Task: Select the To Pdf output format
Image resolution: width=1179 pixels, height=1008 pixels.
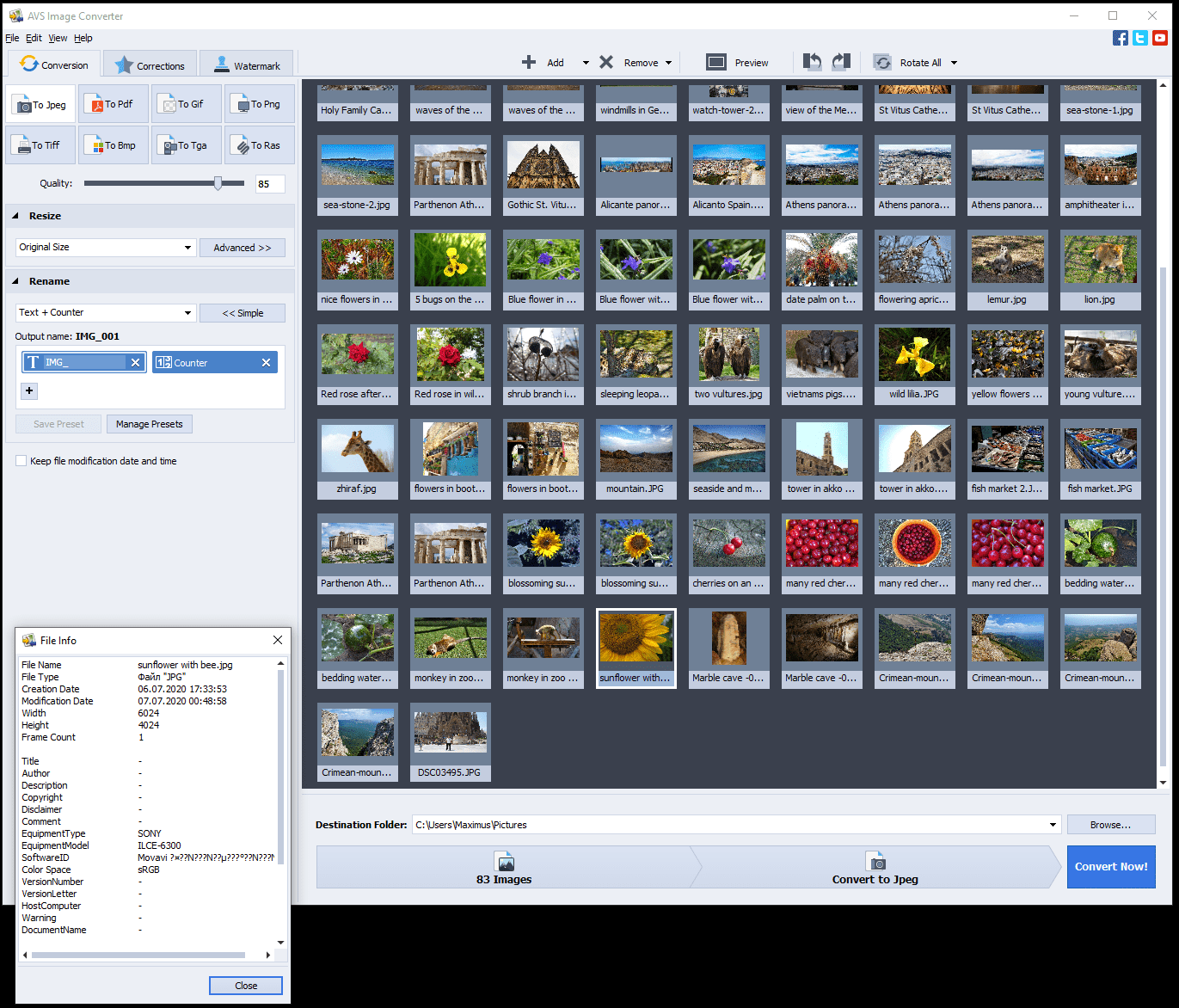Action: pyautogui.click(x=114, y=104)
